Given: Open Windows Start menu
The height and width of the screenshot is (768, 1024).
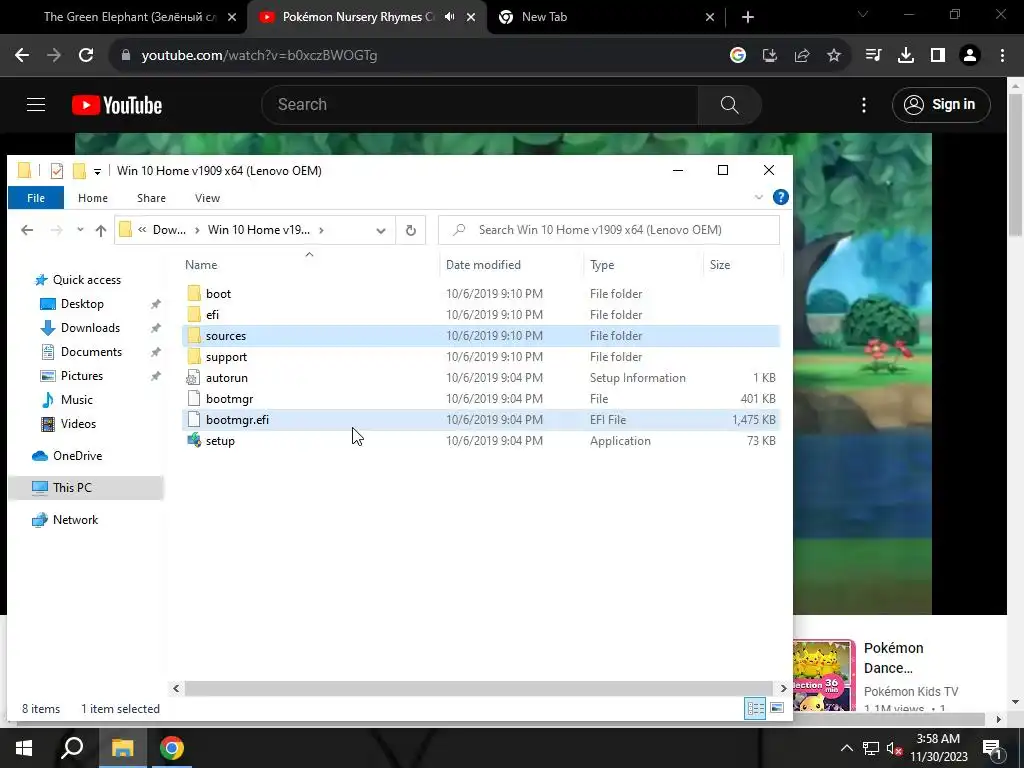Looking at the screenshot, I should (24, 748).
